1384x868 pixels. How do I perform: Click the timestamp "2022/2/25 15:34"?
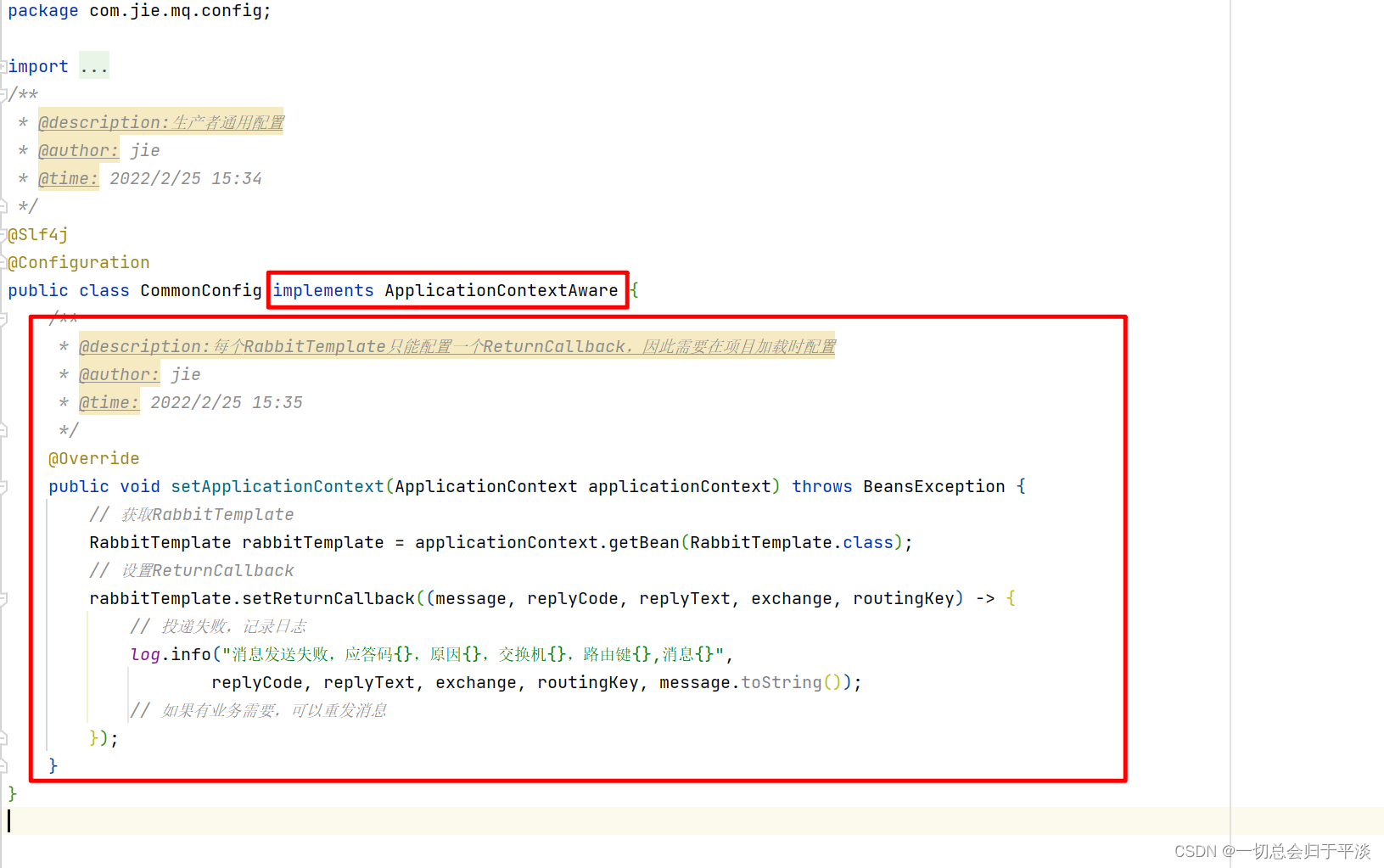[186, 178]
